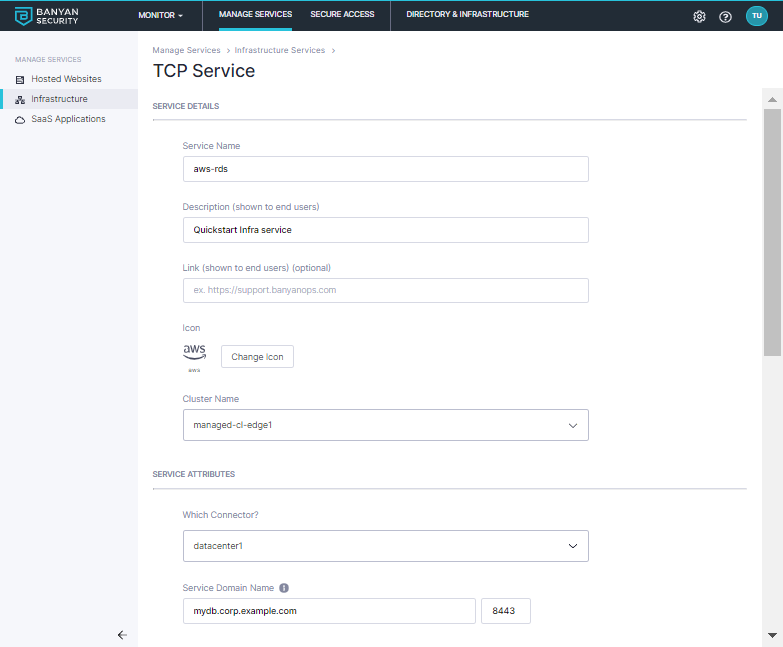
Task: Click the Service Domain Name info icon
Action: pos(284,588)
